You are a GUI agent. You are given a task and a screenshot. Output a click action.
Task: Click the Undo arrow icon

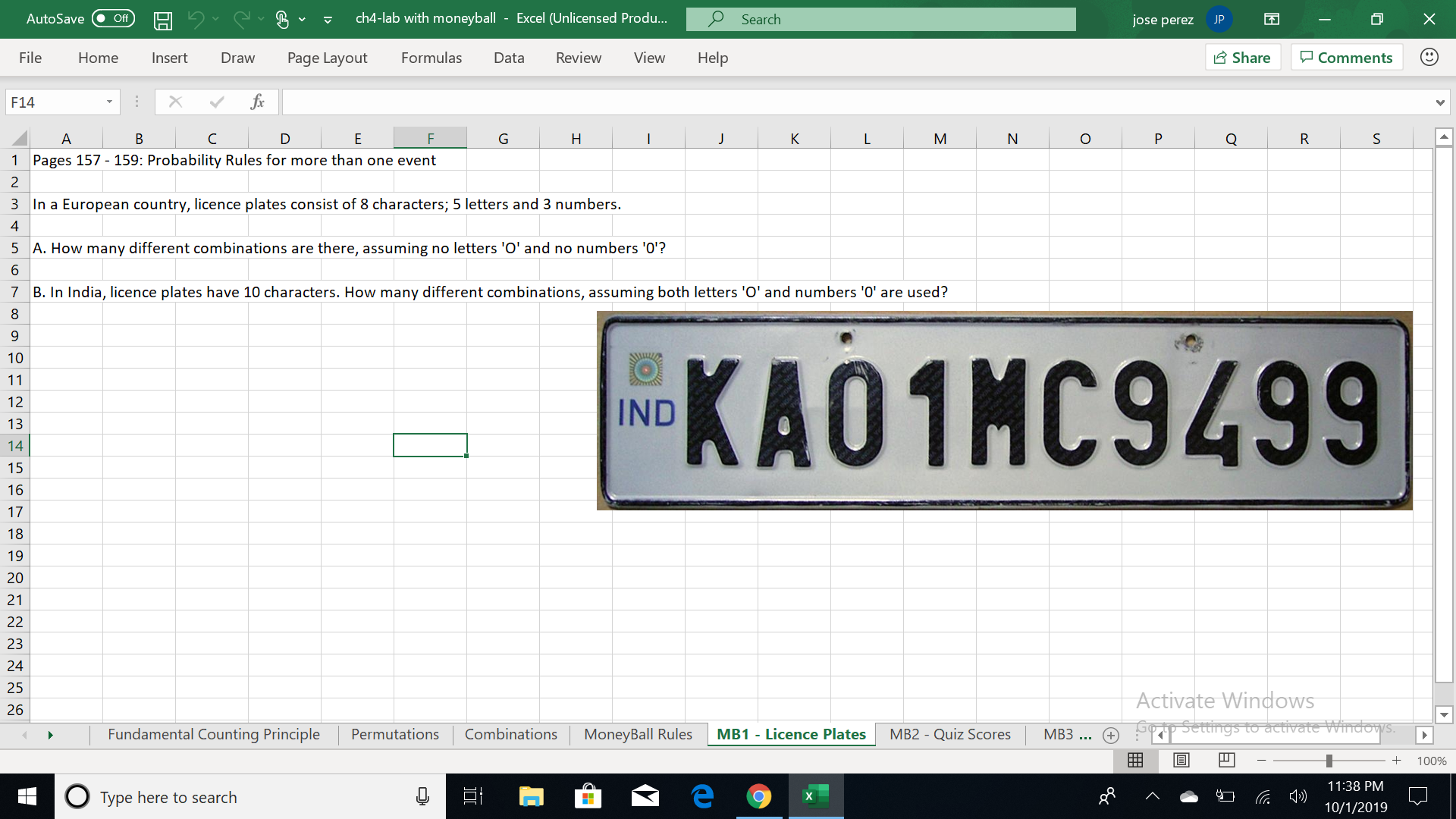pos(196,19)
